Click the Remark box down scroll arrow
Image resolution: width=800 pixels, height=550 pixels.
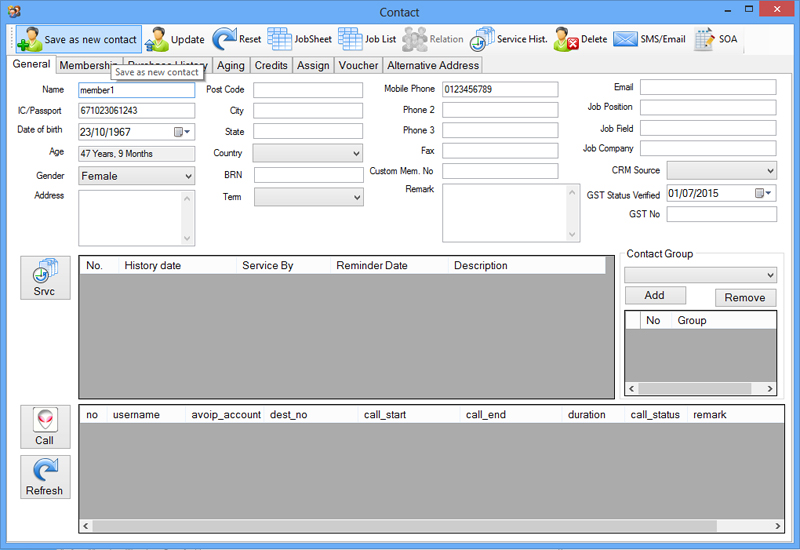pyautogui.click(x=572, y=235)
